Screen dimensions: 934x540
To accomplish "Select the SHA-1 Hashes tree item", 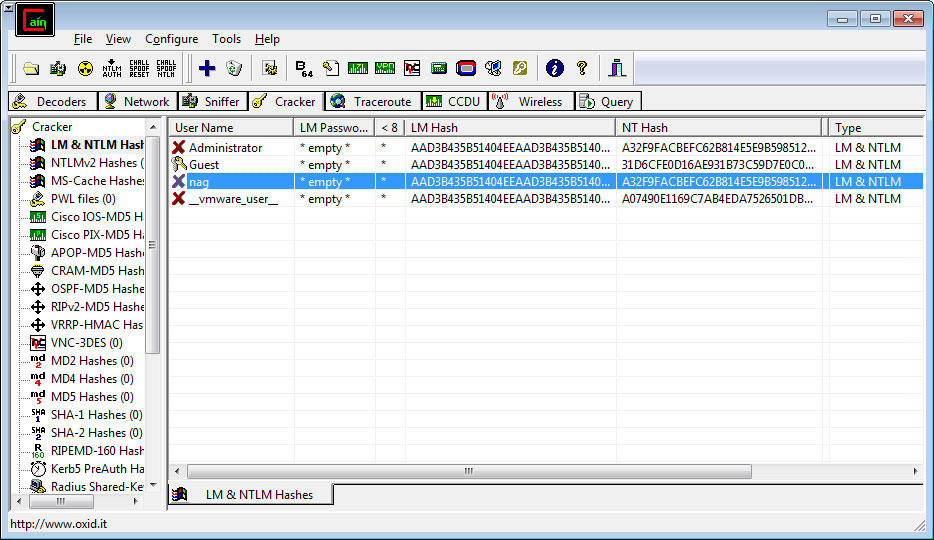I will 95,415.
